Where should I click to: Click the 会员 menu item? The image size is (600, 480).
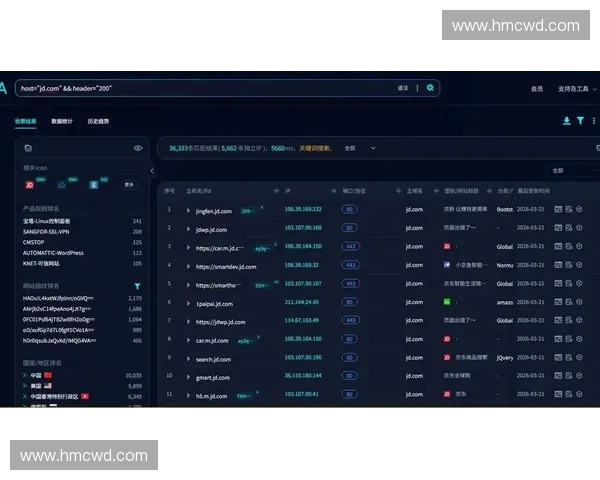(537, 89)
